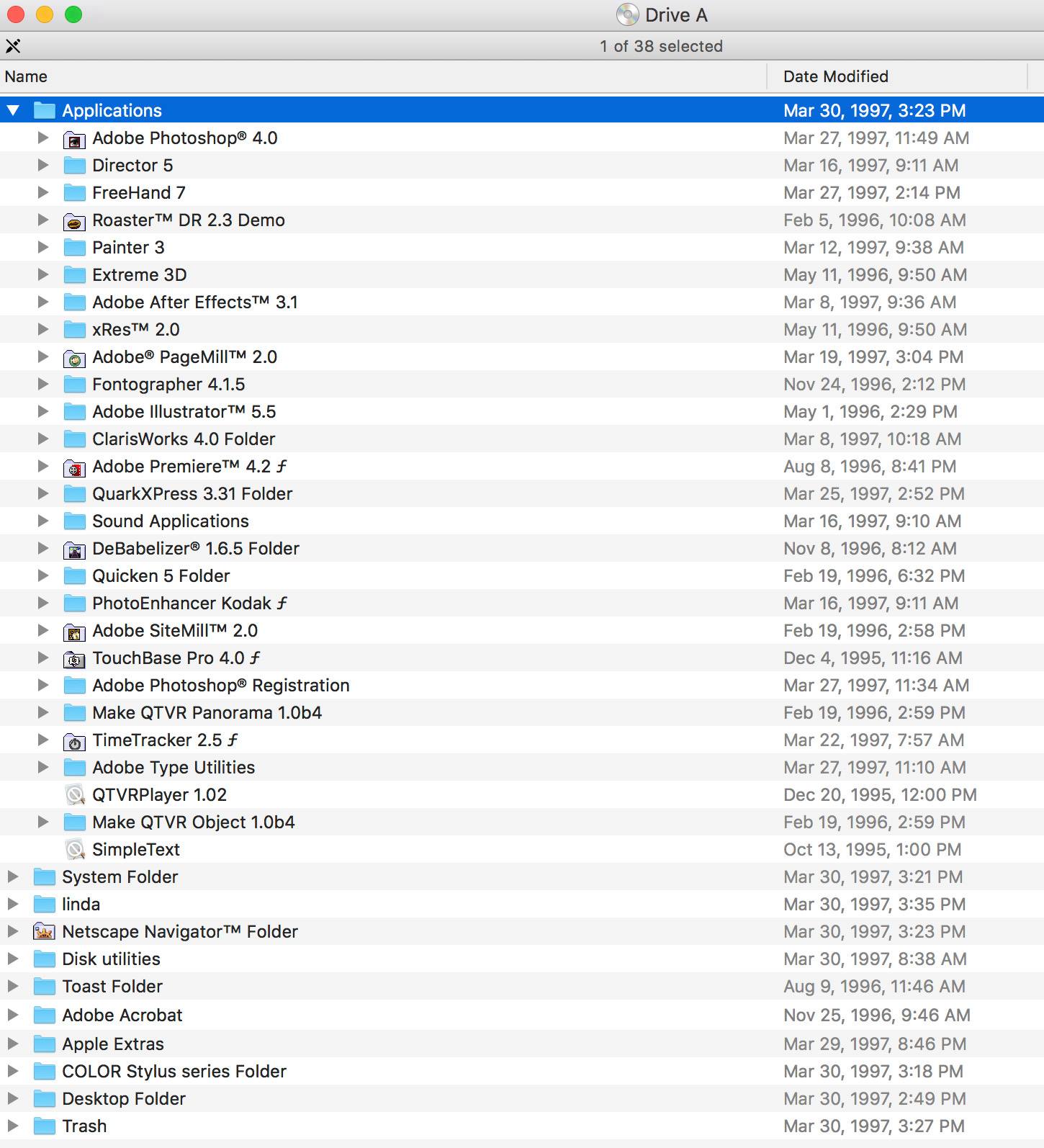The width and height of the screenshot is (1044, 1148).
Task: Click the Netscape Navigator Folder icon
Action: [44, 932]
